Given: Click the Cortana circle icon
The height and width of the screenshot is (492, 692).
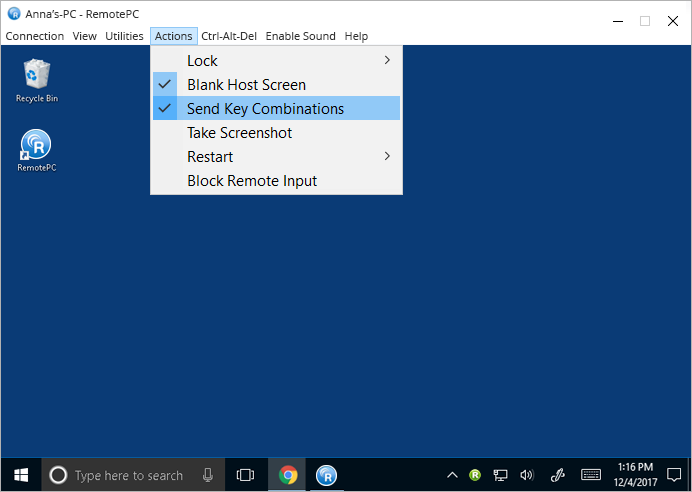Looking at the screenshot, I should pos(58,475).
